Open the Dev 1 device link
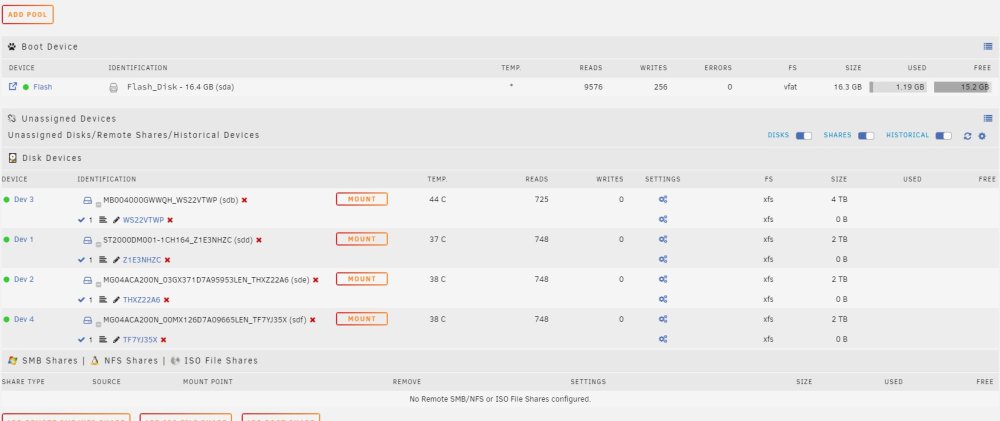This screenshot has height=421, width=1000. click(24, 240)
